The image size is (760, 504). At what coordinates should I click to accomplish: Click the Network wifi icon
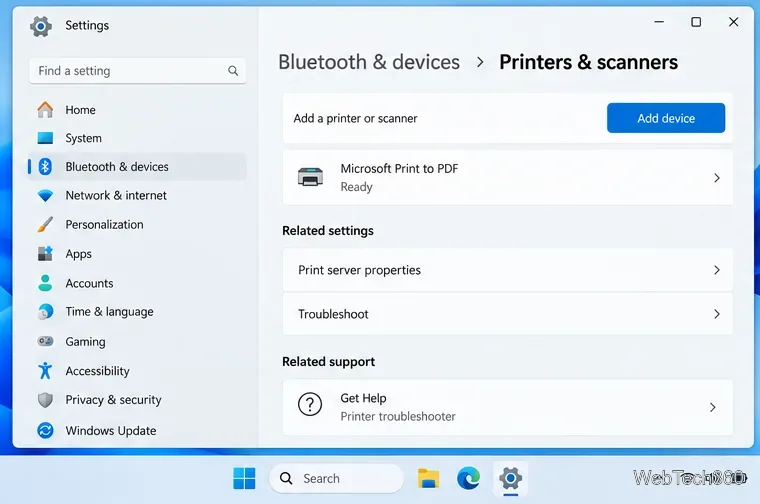click(45, 196)
